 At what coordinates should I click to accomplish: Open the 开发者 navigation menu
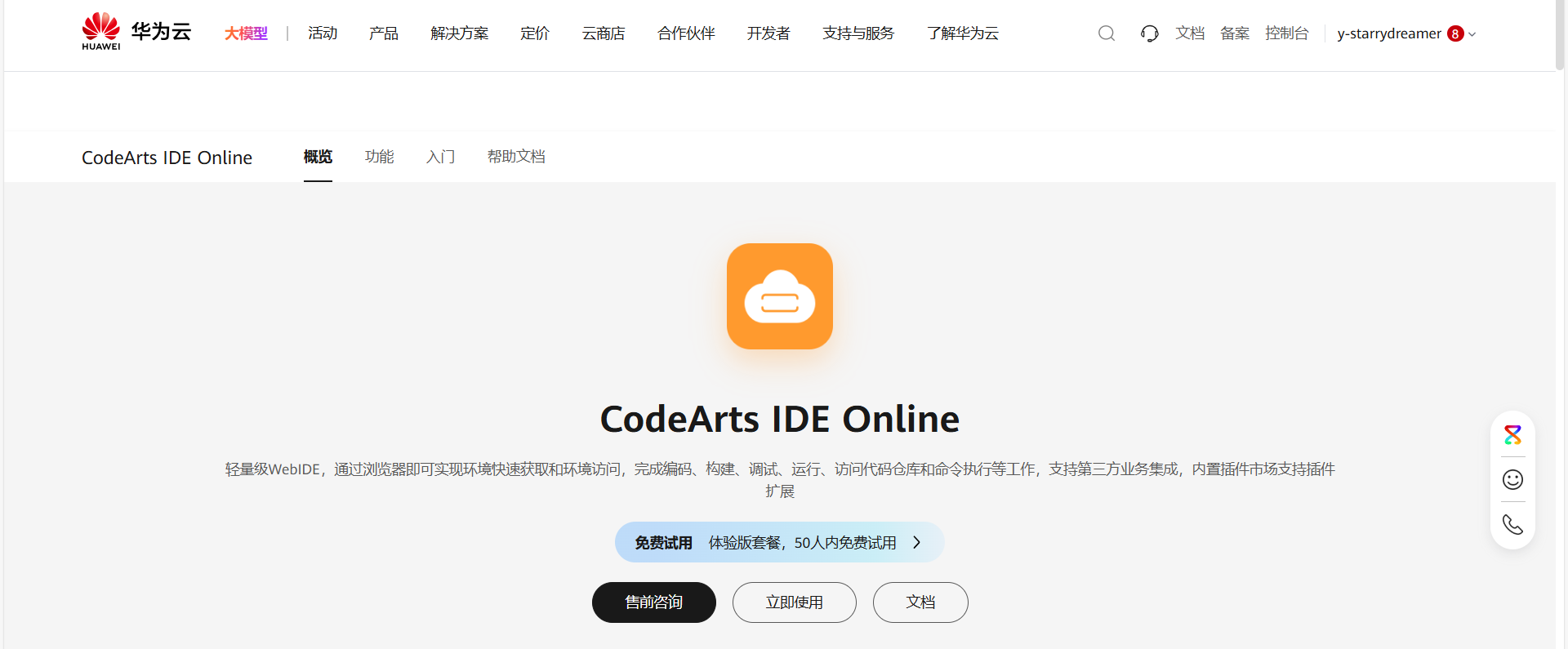click(x=768, y=33)
